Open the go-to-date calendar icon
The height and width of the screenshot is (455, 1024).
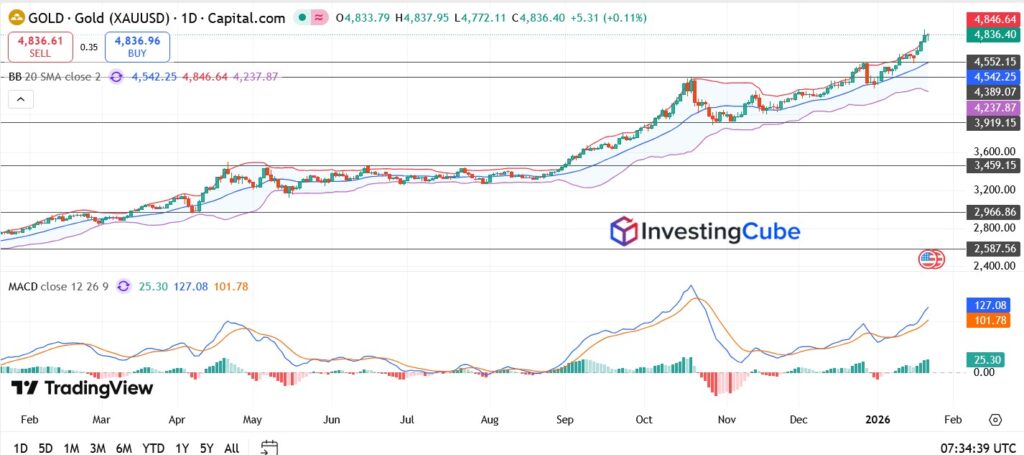[x=269, y=447]
